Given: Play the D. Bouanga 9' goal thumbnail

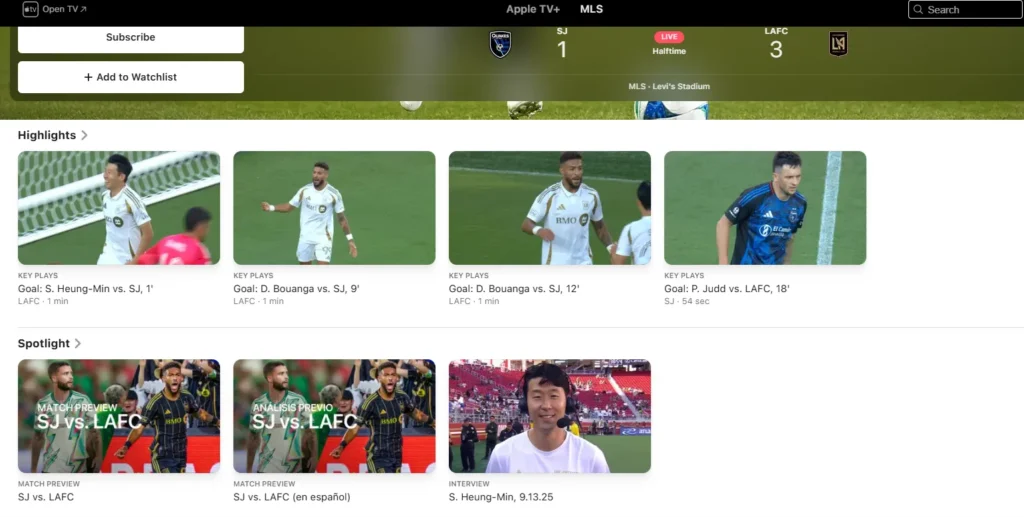Looking at the screenshot, I should coord(334,208).
